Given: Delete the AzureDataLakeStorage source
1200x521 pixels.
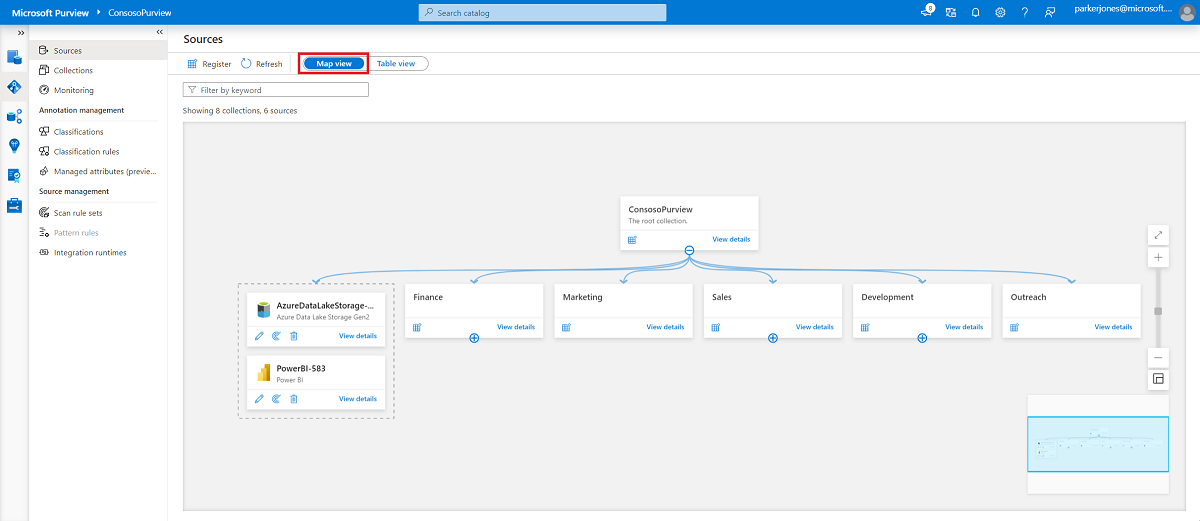Looking at the screenshot, I should (x=294, y=336).
